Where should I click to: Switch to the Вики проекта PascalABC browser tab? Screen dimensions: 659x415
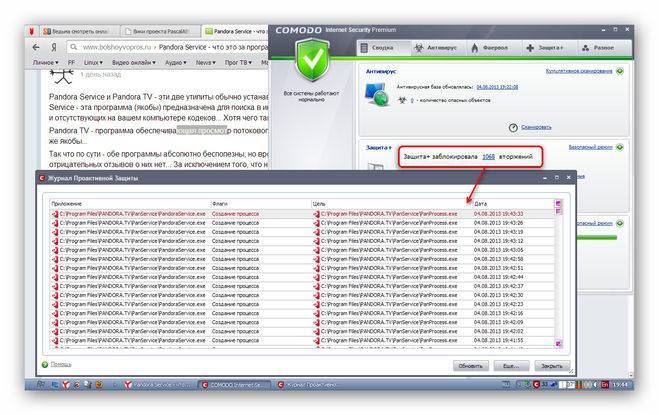[160, 32]
